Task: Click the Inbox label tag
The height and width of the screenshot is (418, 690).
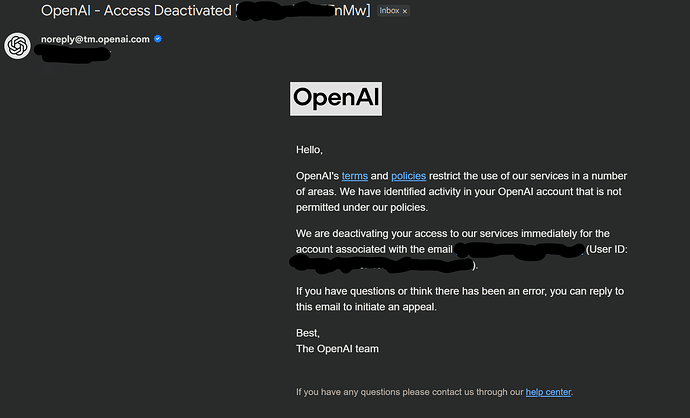Action: click(x=389, y=11)
